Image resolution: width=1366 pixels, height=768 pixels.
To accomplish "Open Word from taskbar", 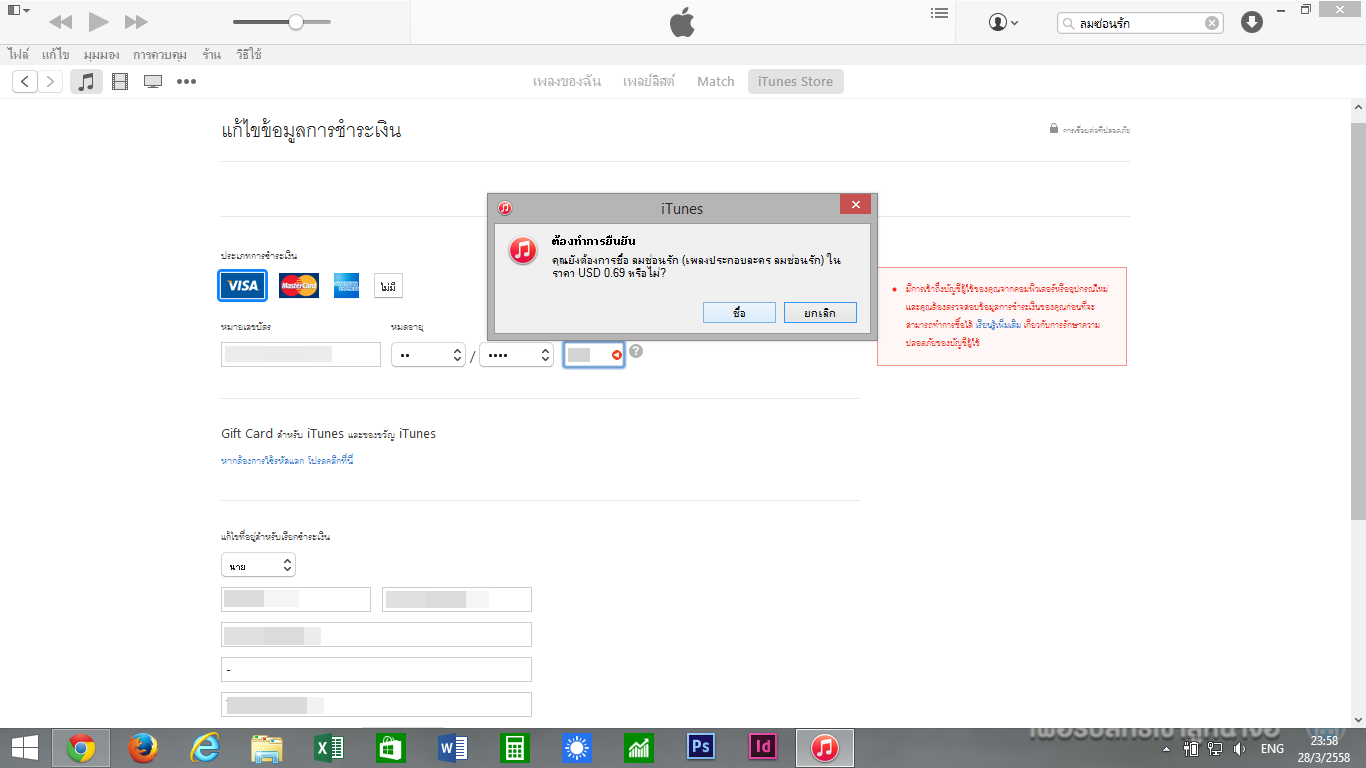I will [452, 747].
